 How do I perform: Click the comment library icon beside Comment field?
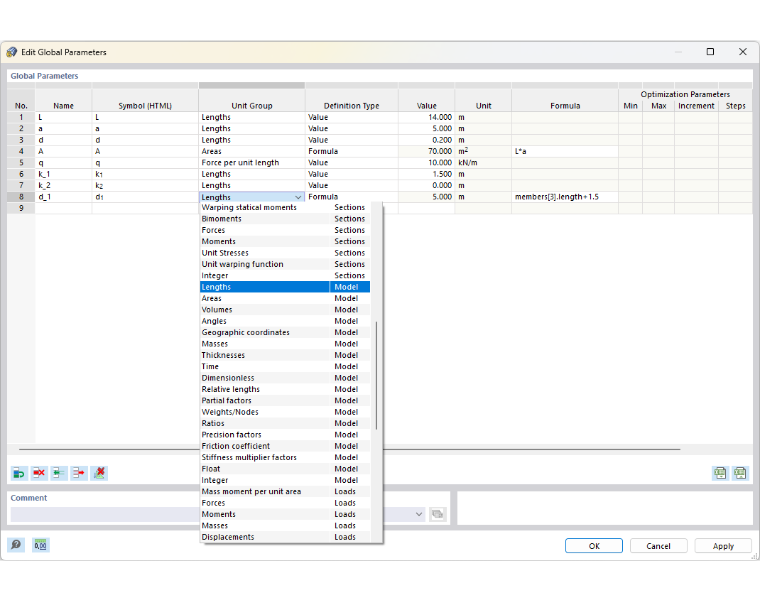pos(437,514)
